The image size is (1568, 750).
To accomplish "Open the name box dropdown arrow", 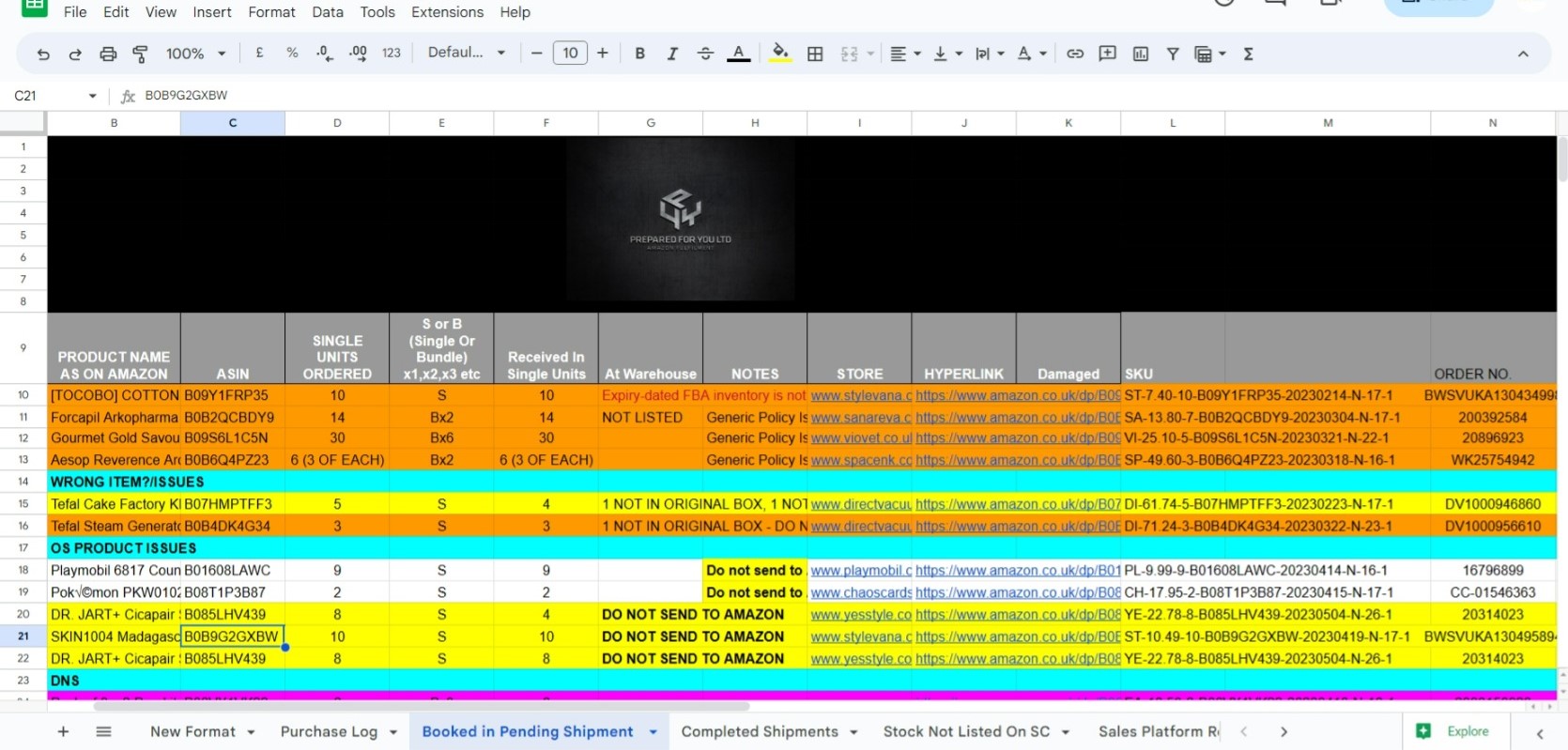I will 92,96.
